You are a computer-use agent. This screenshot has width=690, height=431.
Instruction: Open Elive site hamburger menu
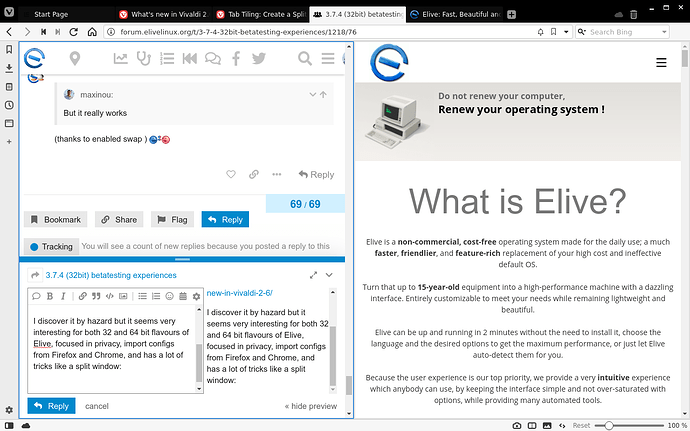pos(661,63)
